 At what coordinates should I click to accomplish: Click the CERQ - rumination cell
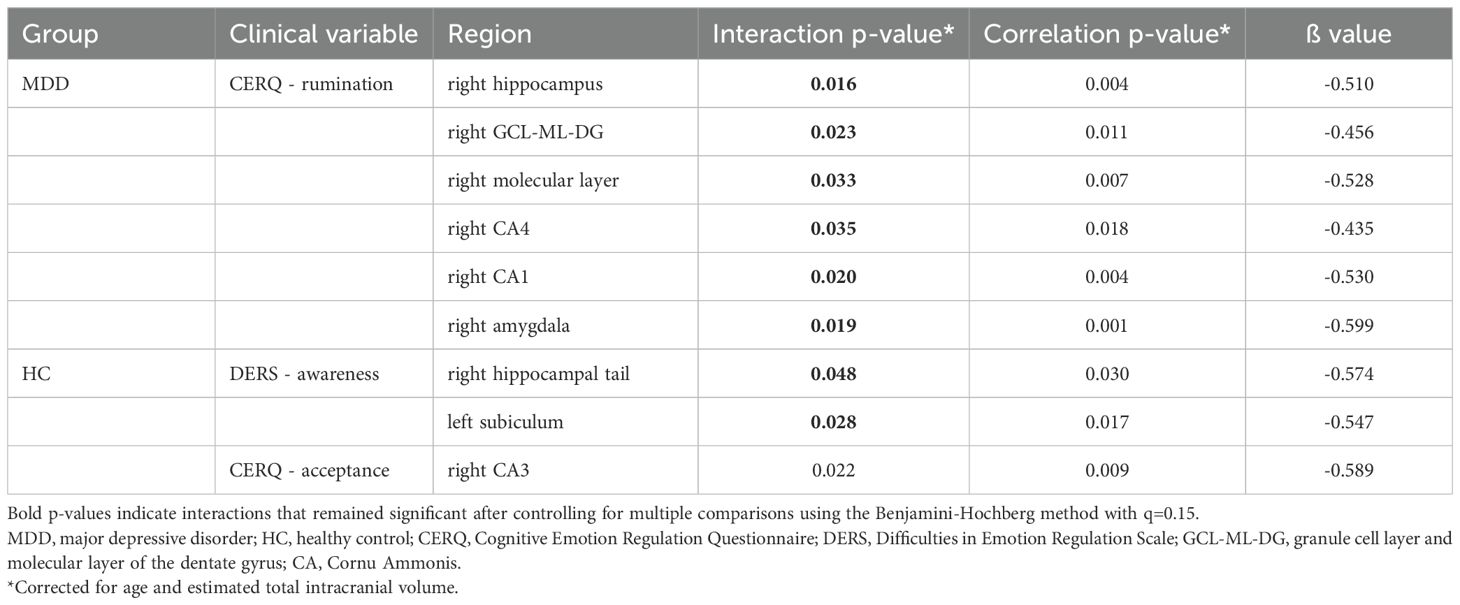311,84
